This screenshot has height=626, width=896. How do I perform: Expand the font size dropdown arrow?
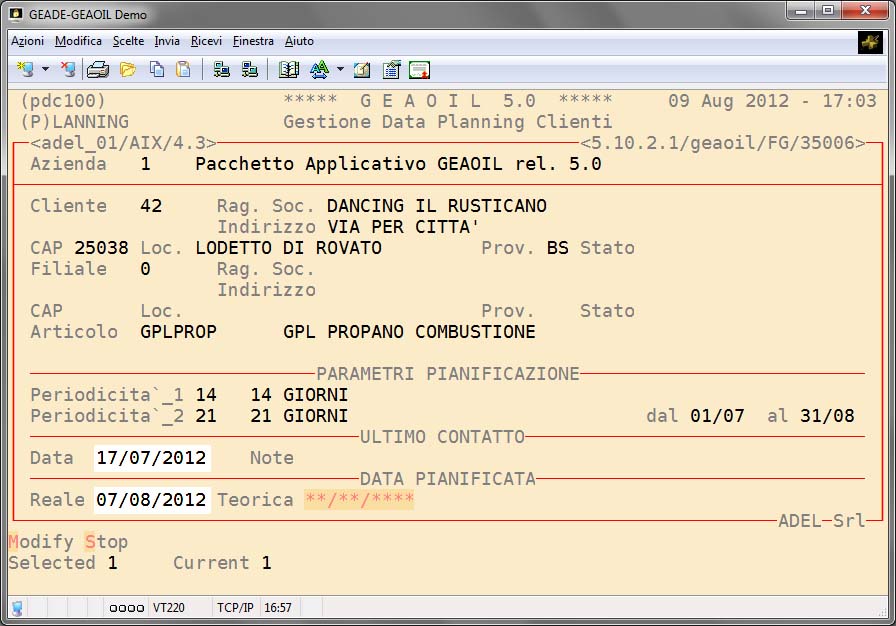click(340, 69)
